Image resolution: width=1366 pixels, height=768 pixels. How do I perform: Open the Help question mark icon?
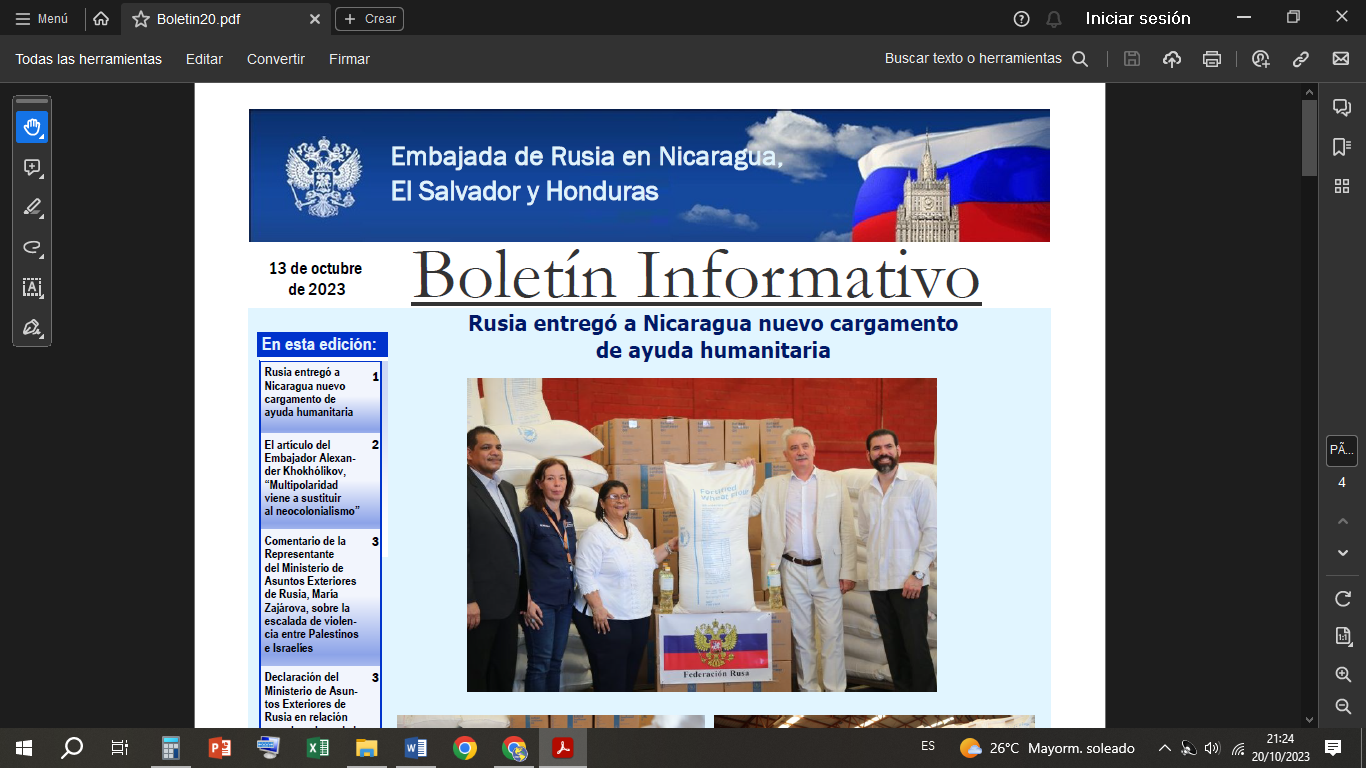pyautogui.click(x=1021, y=19)
